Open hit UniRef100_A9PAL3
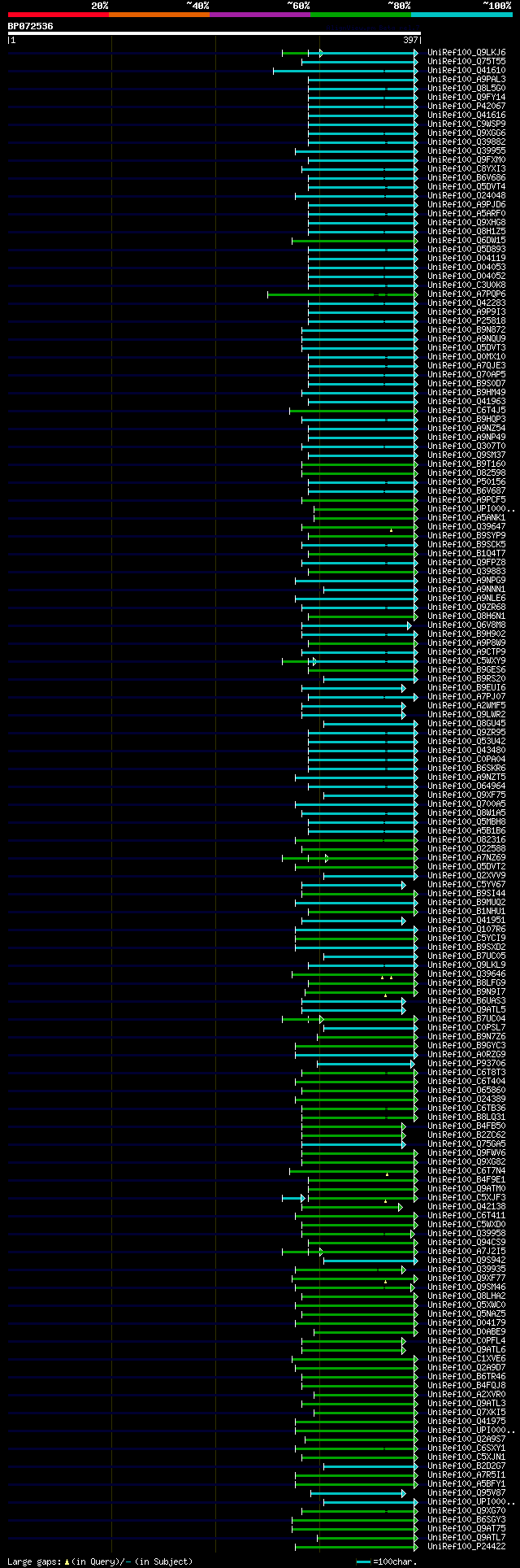520x1568 pixels. [466, 79]
